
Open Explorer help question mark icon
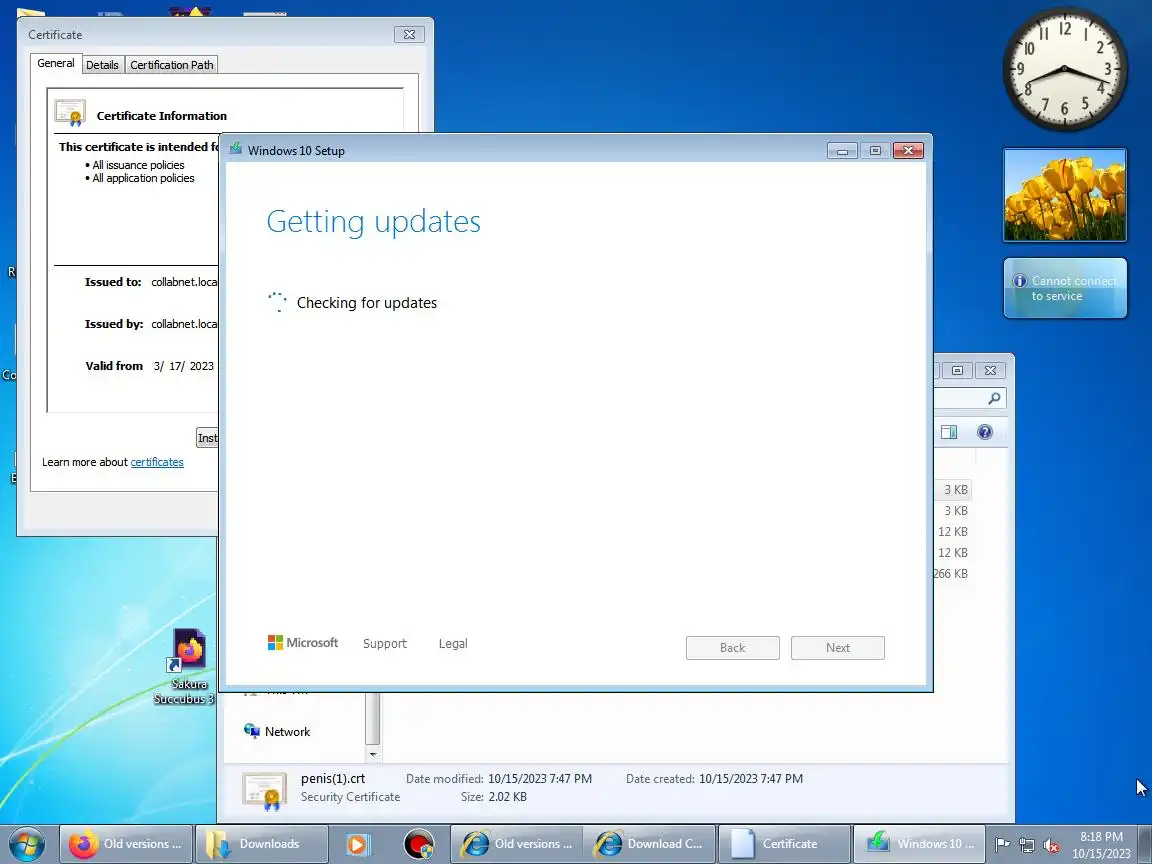point(984,432)
